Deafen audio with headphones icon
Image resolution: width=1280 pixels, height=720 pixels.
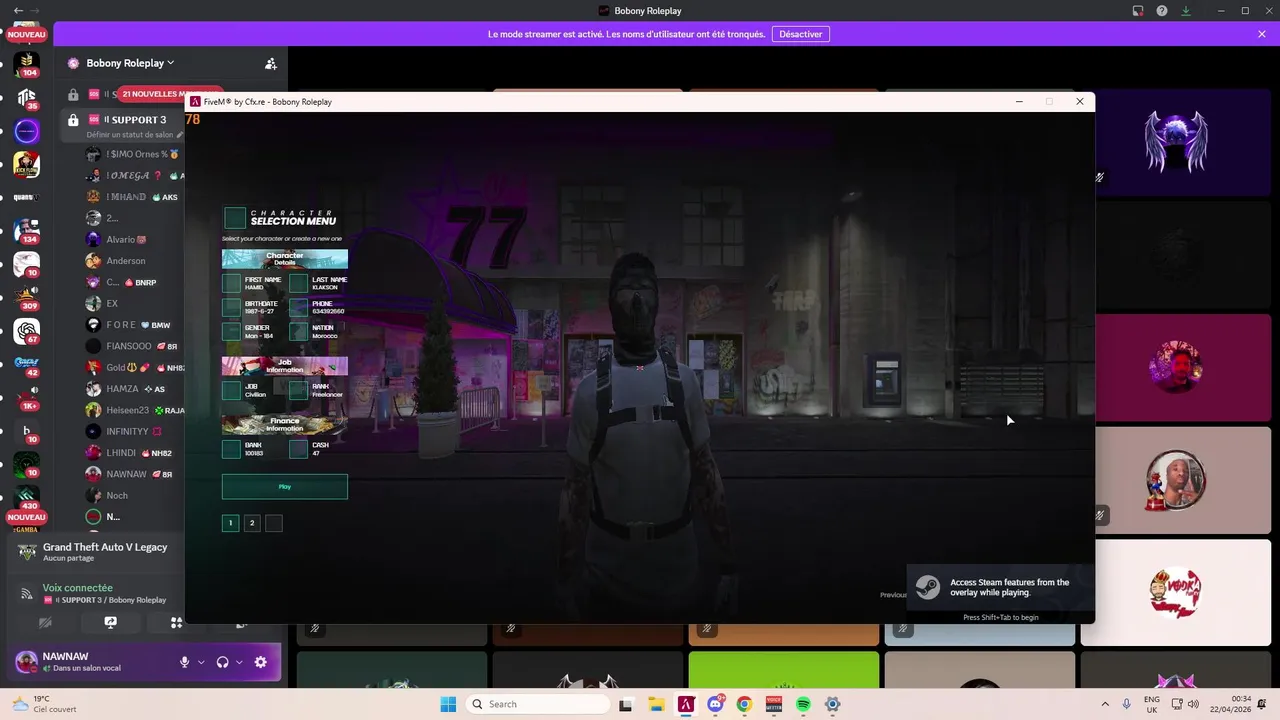point(222,662)
